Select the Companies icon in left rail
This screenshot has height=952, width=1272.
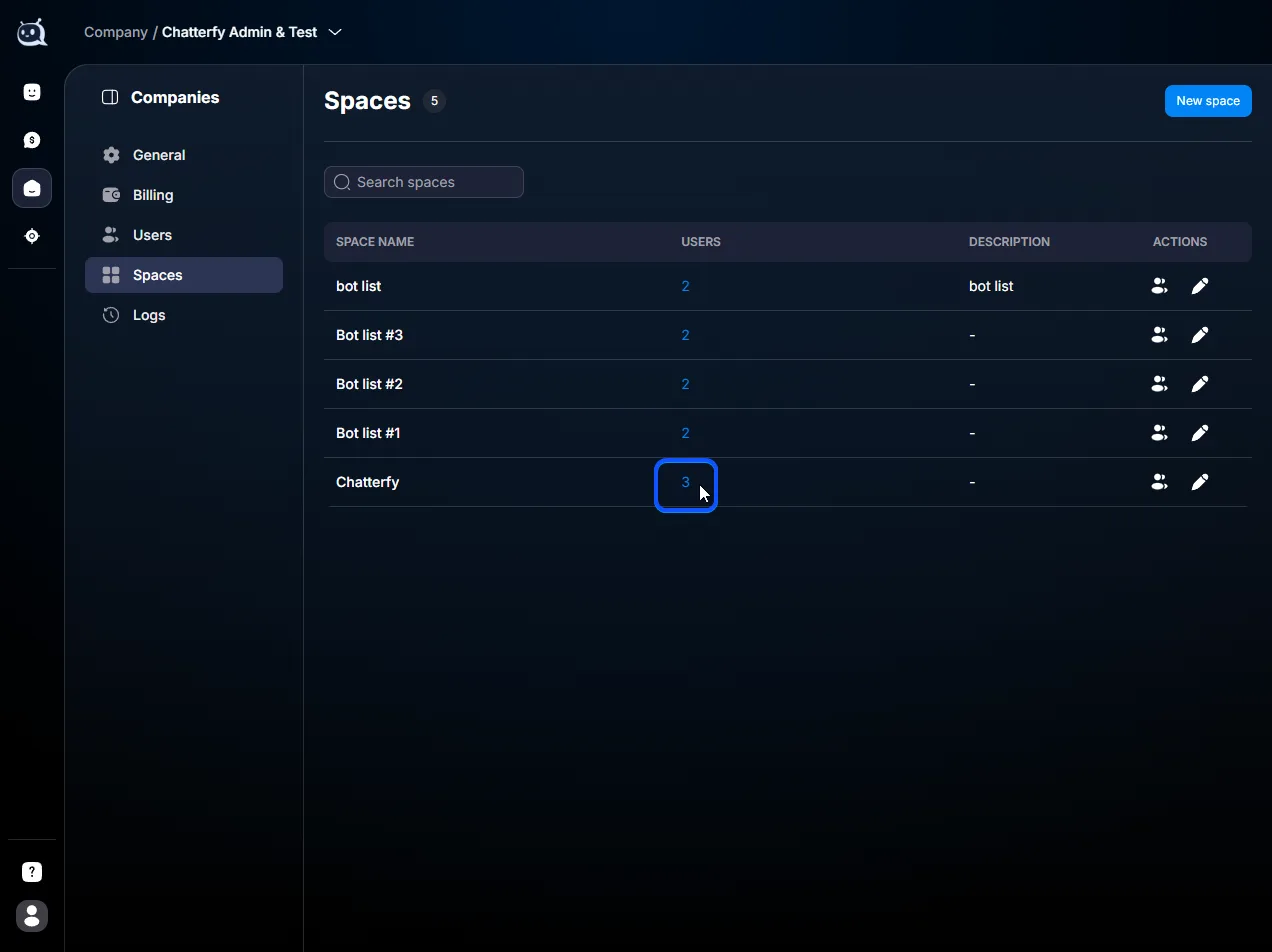pos(32,188)
